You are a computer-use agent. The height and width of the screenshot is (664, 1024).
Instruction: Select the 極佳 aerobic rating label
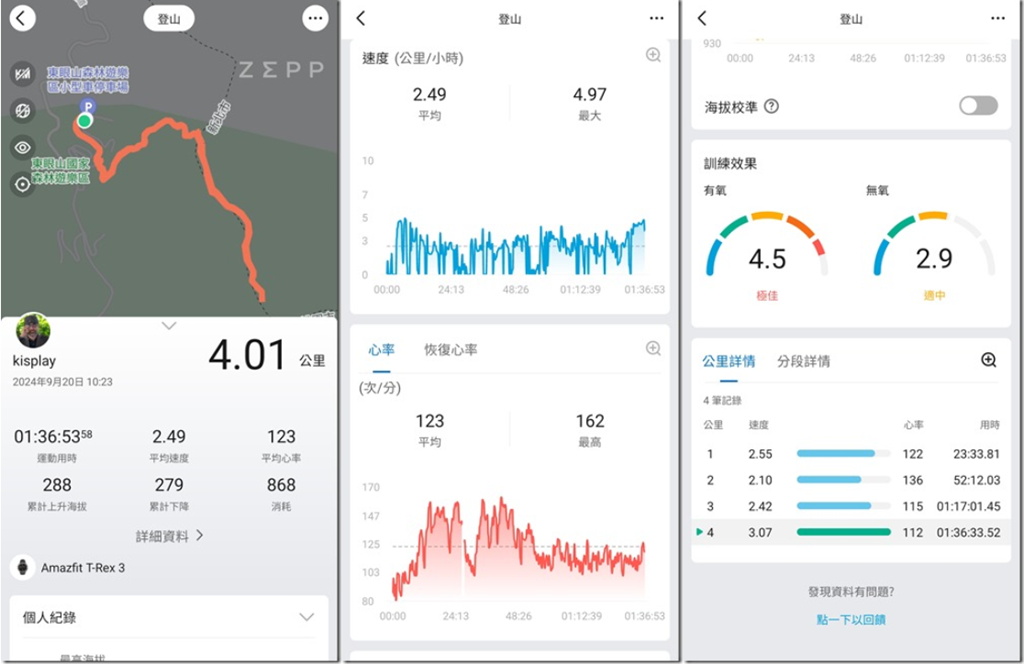[x=767, y=296]
